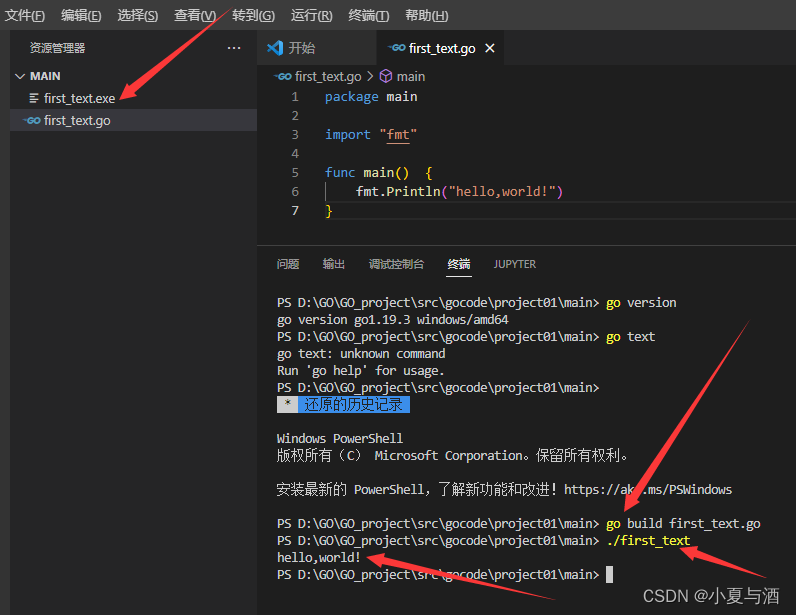Open the 帮助(H) menu
796x615 pixels.
(x=426, y=15)
